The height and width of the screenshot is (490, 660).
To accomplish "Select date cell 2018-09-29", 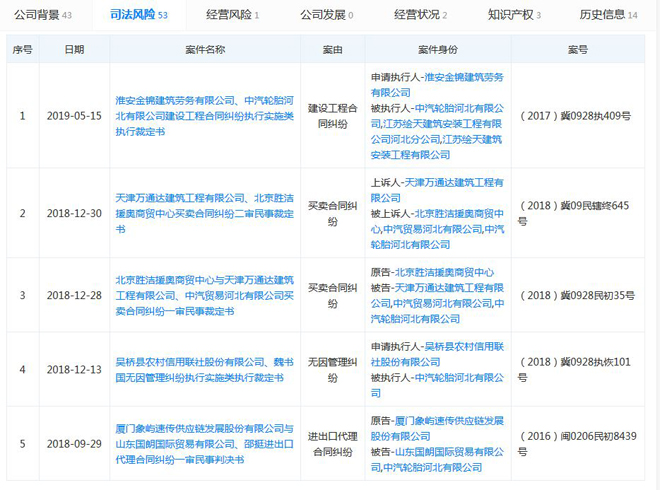I will [75, 444].
